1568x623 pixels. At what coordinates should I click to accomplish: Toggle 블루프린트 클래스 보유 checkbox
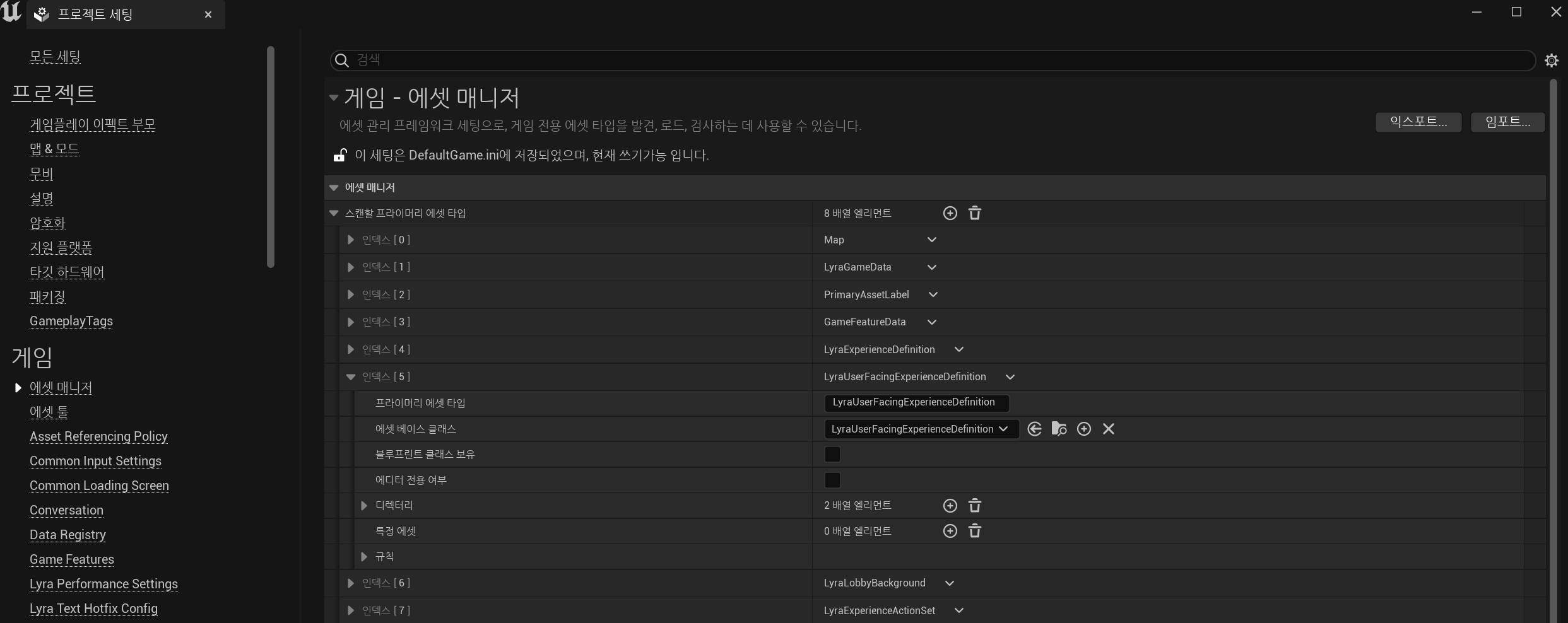[x=832, y=454]
